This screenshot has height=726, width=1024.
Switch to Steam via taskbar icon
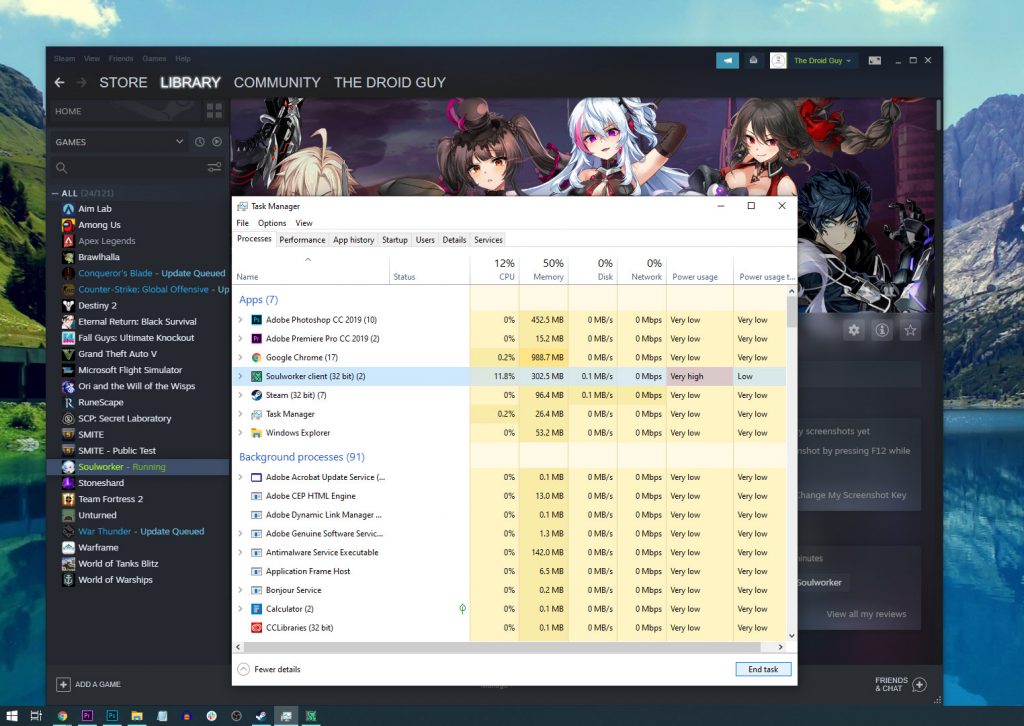[x=261, y=716]
